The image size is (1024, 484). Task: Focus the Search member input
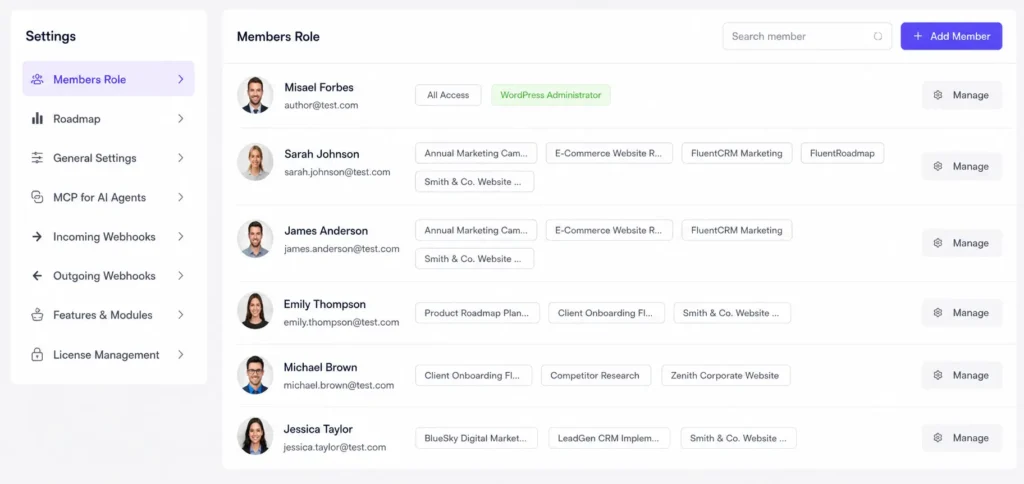[807, 36]
